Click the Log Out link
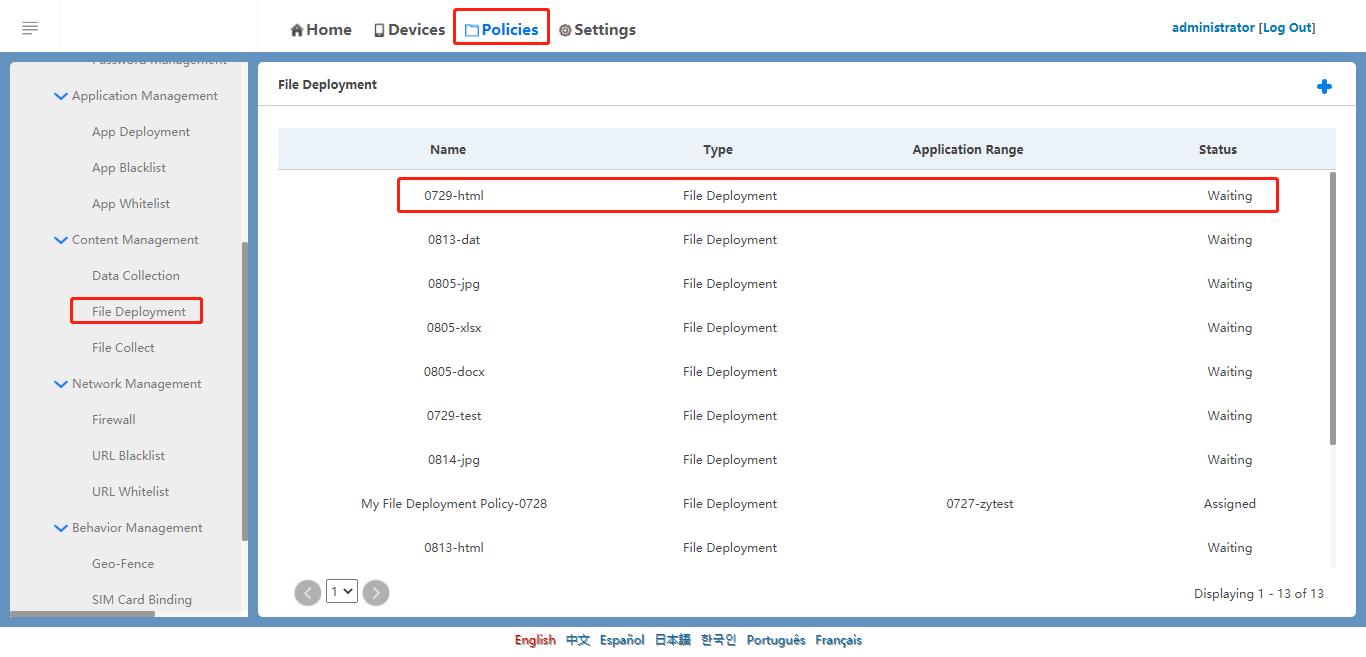 [1287, 28]
